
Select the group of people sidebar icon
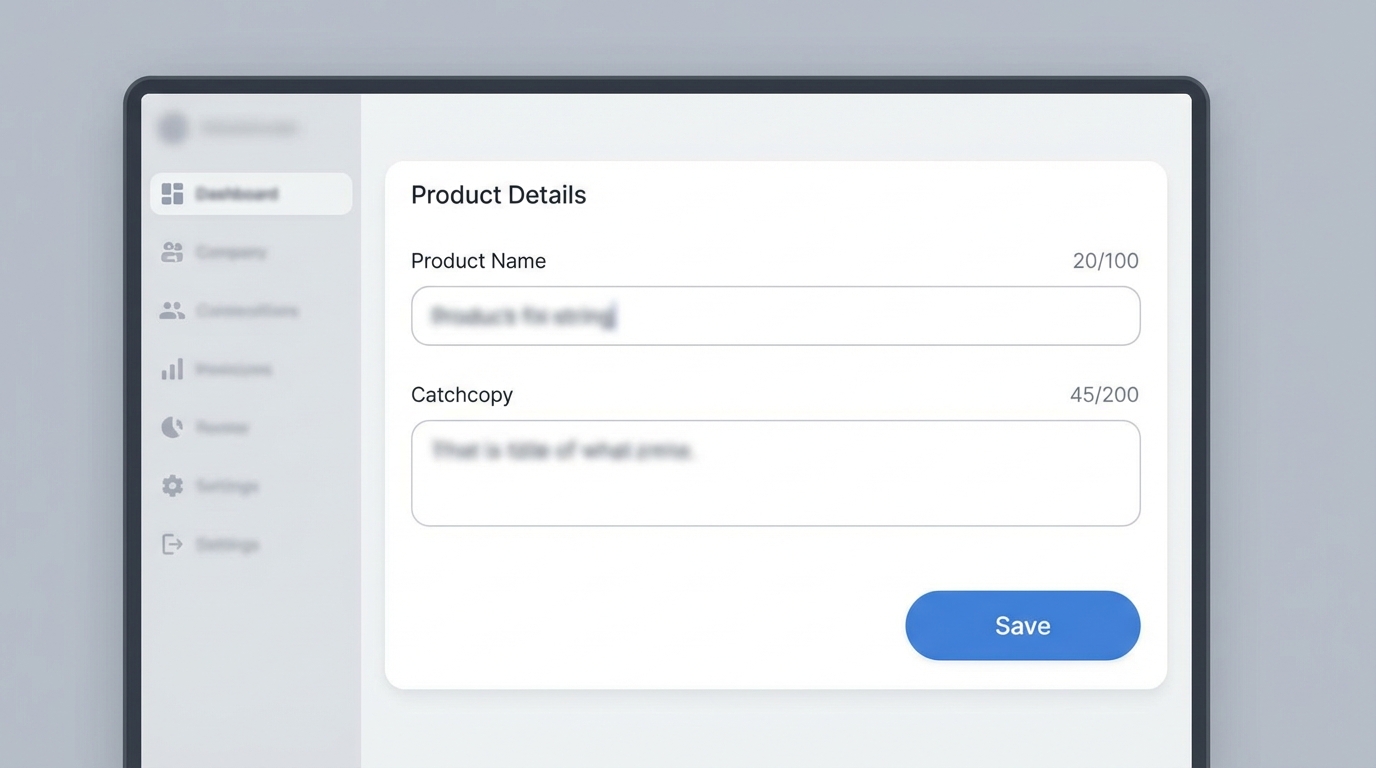click(x=172, y=311)
